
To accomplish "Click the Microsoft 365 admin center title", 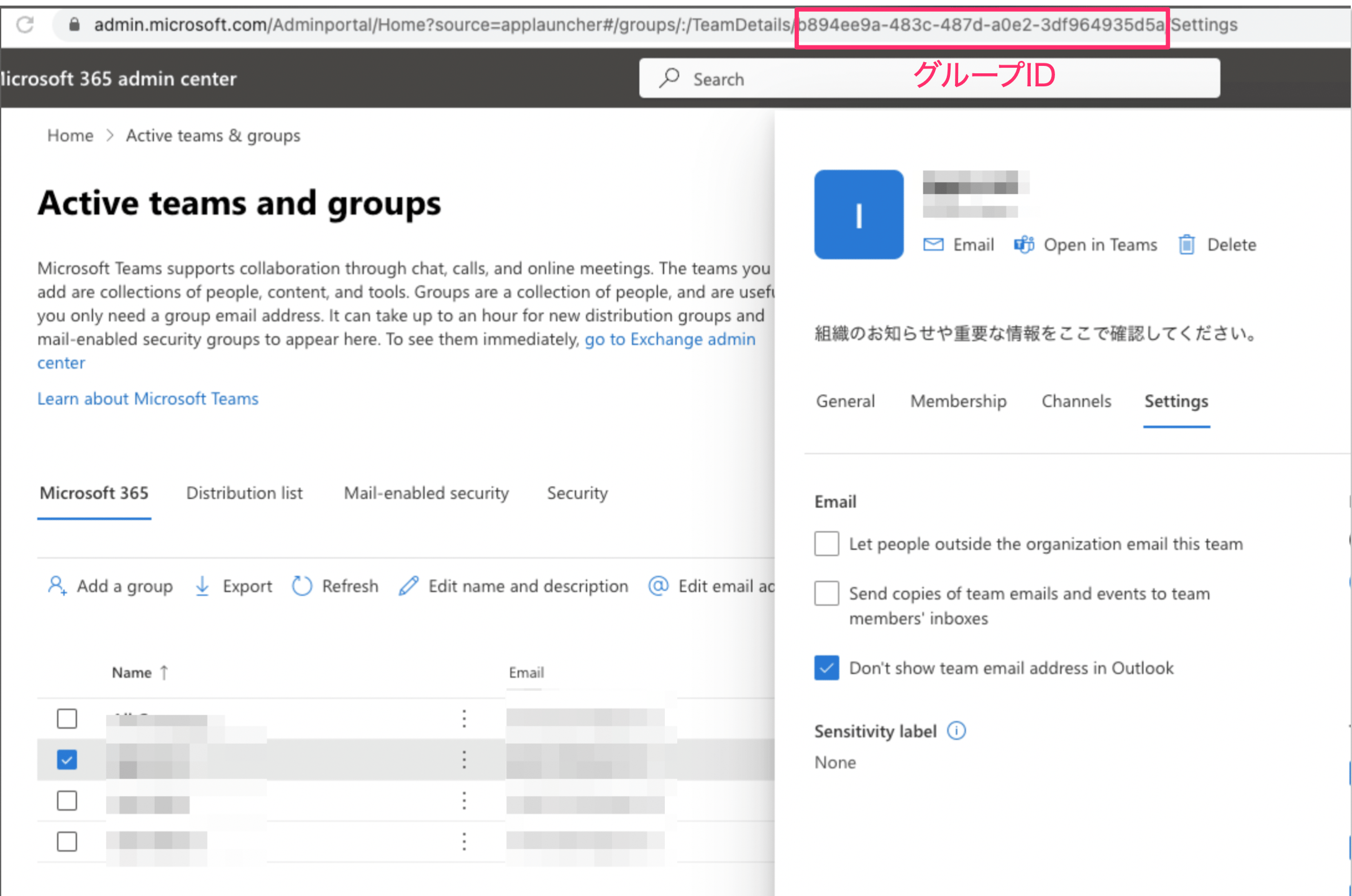I will click(118, 78).
